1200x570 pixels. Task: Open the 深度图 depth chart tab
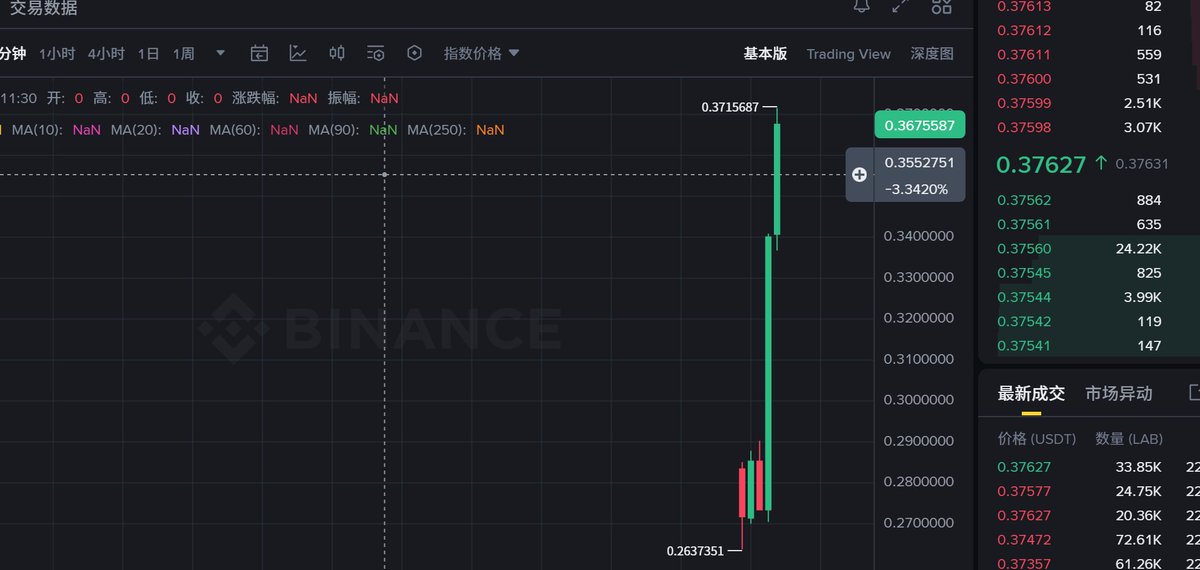tap(932, 54)
